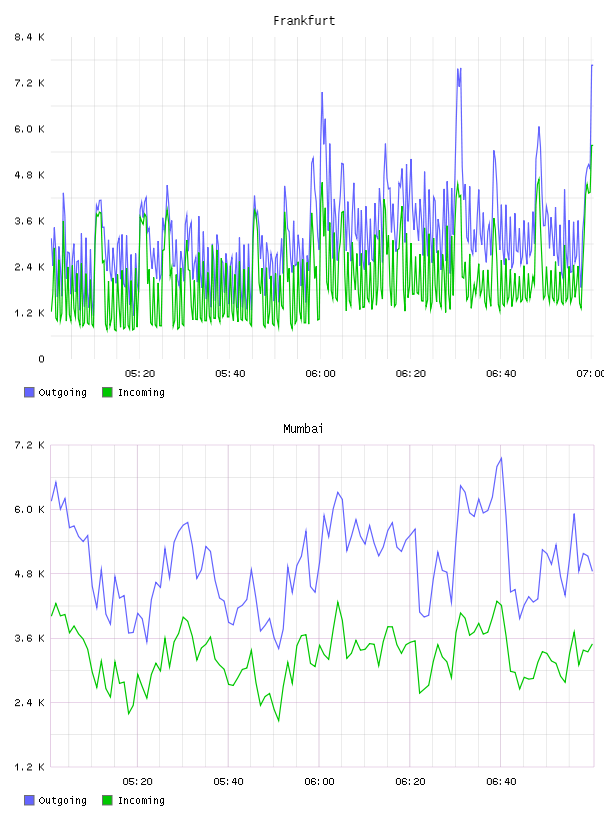608x816 pixels.
Task: Click the 2.4 K axis label in Mumbai chart
Action: pos(29,703)
